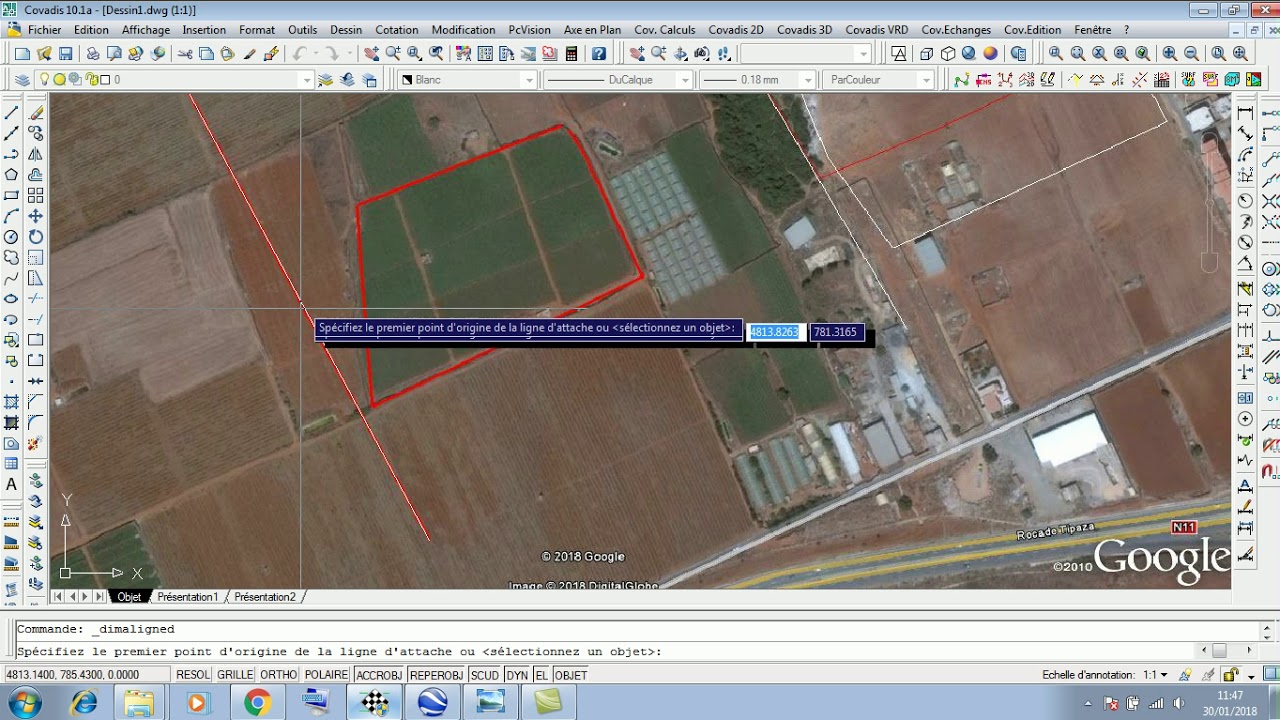This screenshot has width=1280, height=720.
Task: Open the DuCalque linetype dropdown
Action: tap(617, 80)
